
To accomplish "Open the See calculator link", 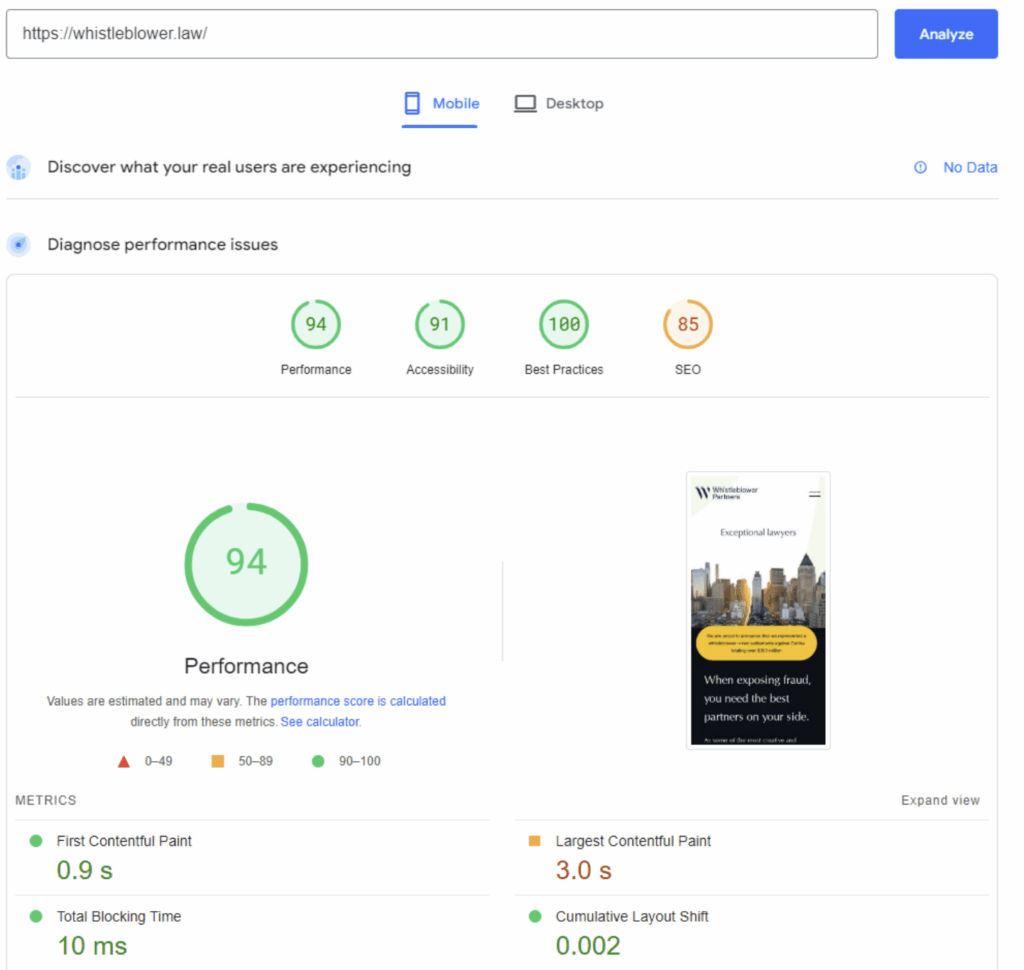I will tap(320, 722).
